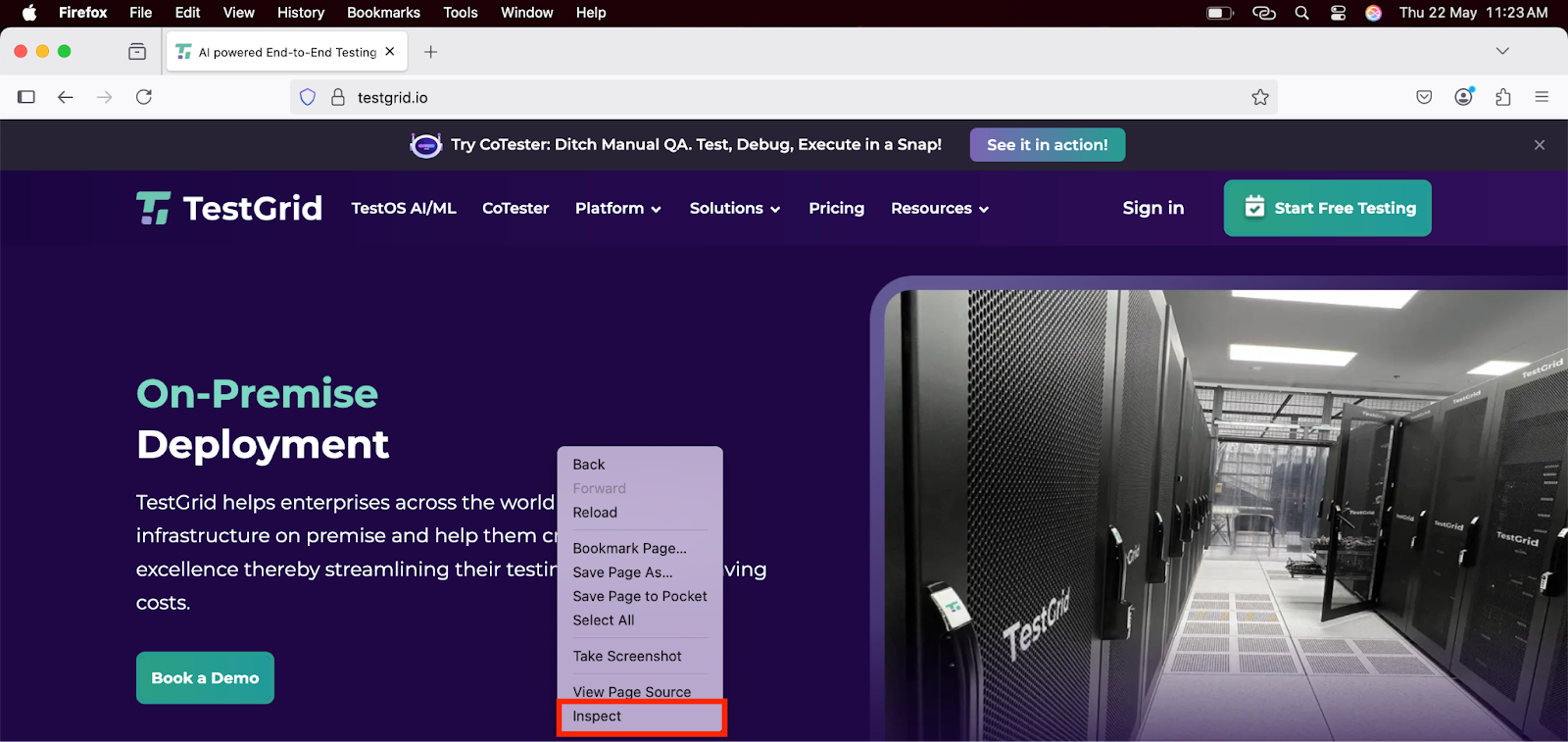Open the Firefox app menu
The height and width of the screenshot is (742, 1568).
pyautogui.click(x=83, y=13)
